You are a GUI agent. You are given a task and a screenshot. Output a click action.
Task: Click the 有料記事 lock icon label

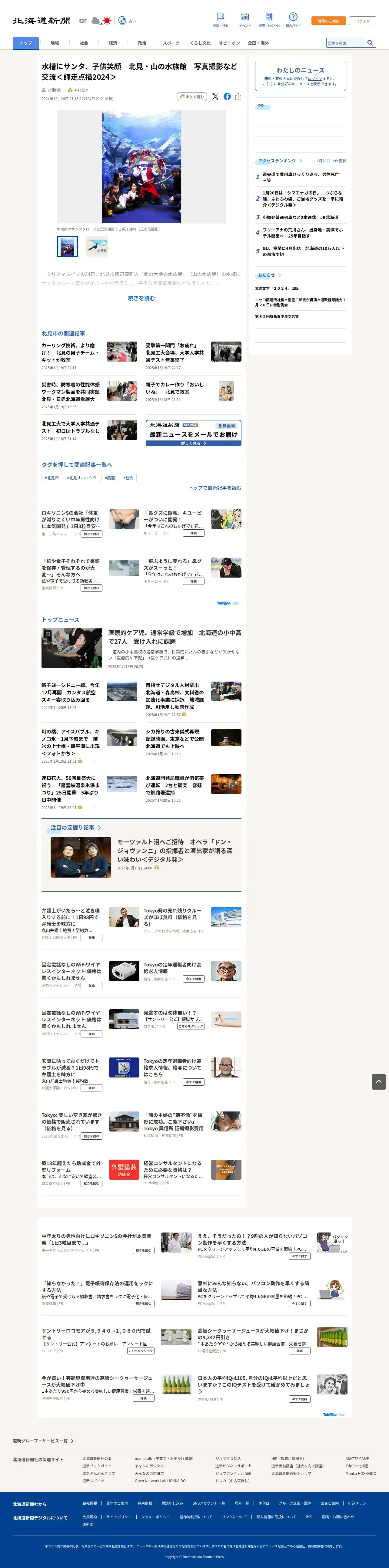pos(78,90)
